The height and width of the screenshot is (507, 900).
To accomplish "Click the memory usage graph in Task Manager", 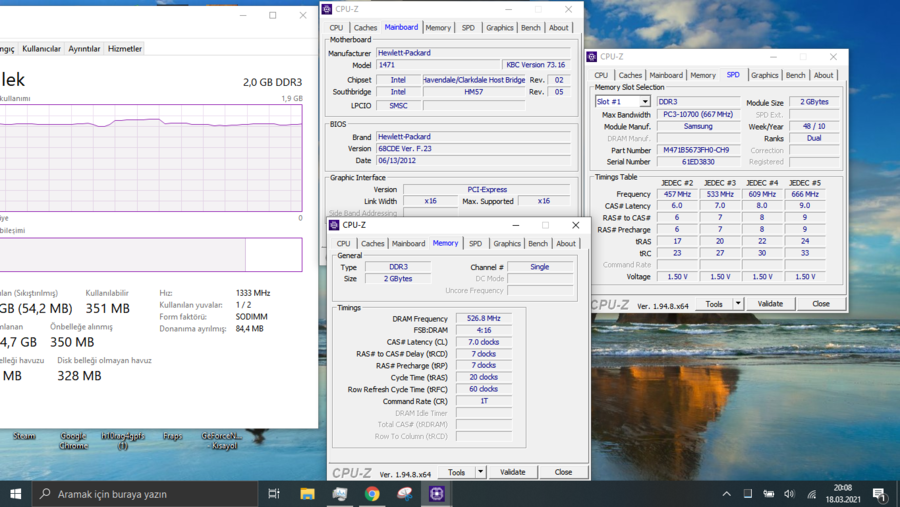I will point(150,158).
